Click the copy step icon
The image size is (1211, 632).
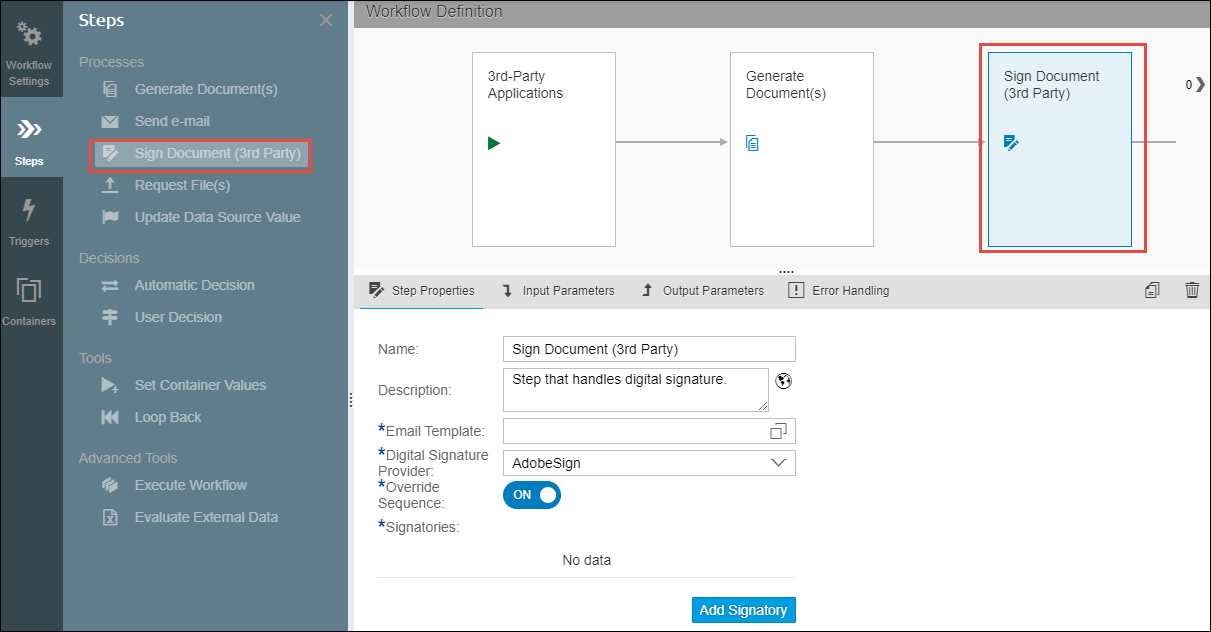[x=1152, y=290]
